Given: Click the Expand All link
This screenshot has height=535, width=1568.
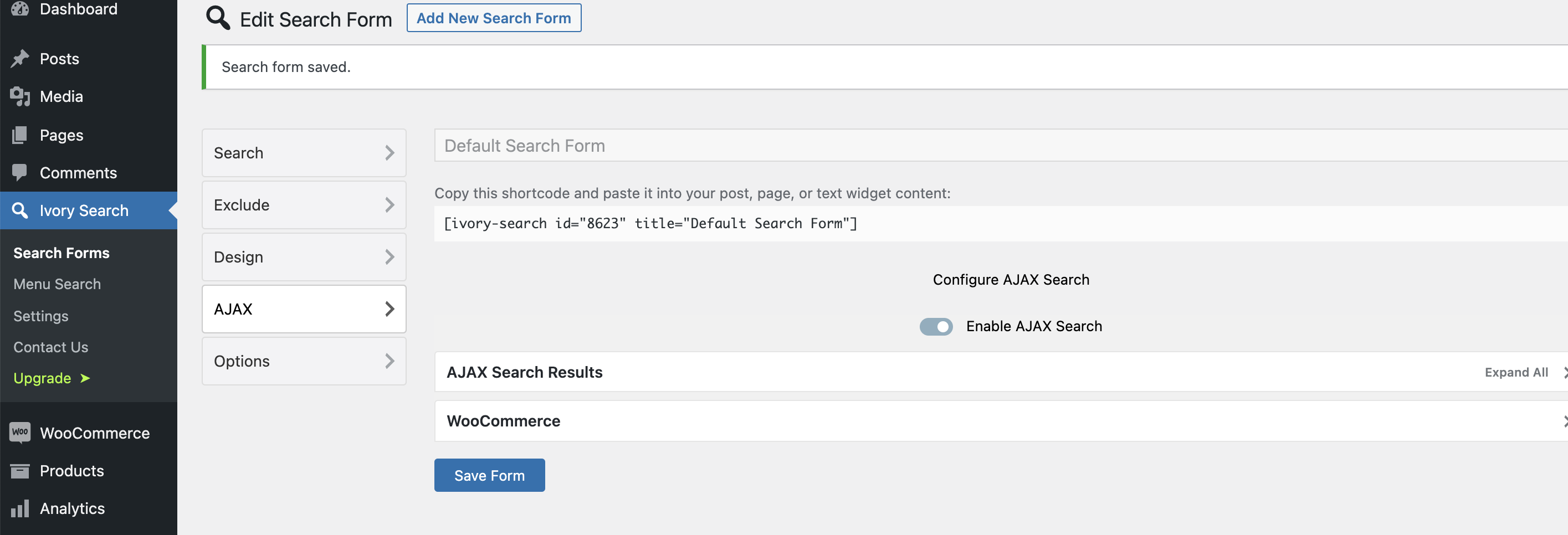Looking at the screenshot, I should tap(1516, 372).
